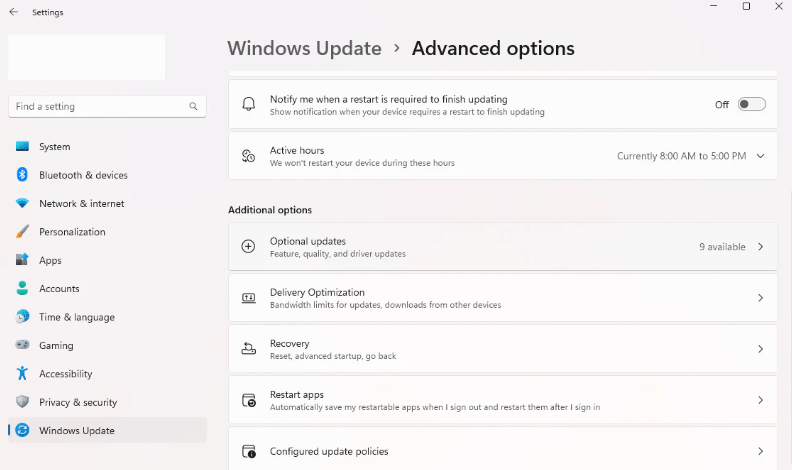Screen dimensions: 792x470
Task: Click the Accounts person icon
Action: (22, 288)
